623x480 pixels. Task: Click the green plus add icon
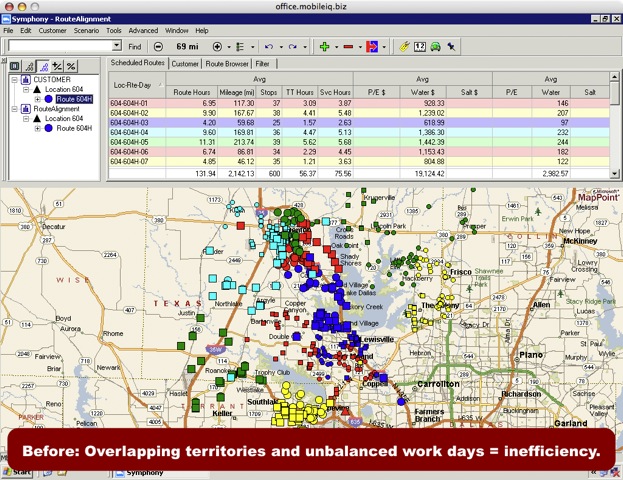(323, 46)
